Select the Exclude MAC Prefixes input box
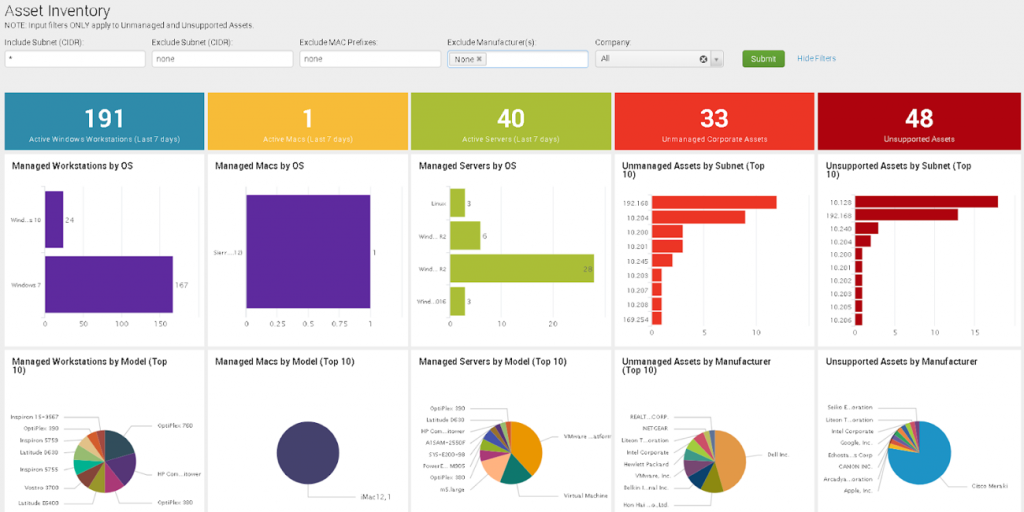Screen dimensions: 1024x512 (x=370, y=60)
